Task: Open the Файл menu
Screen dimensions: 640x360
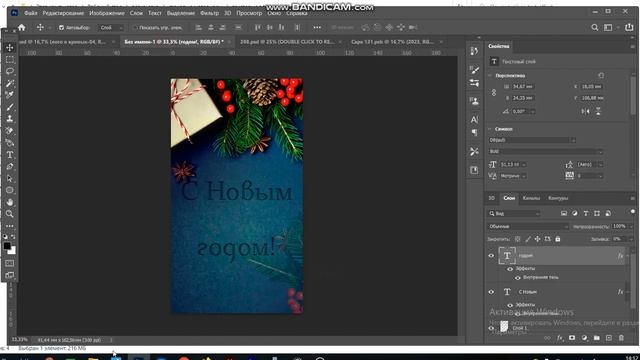Action: [31, 13]
